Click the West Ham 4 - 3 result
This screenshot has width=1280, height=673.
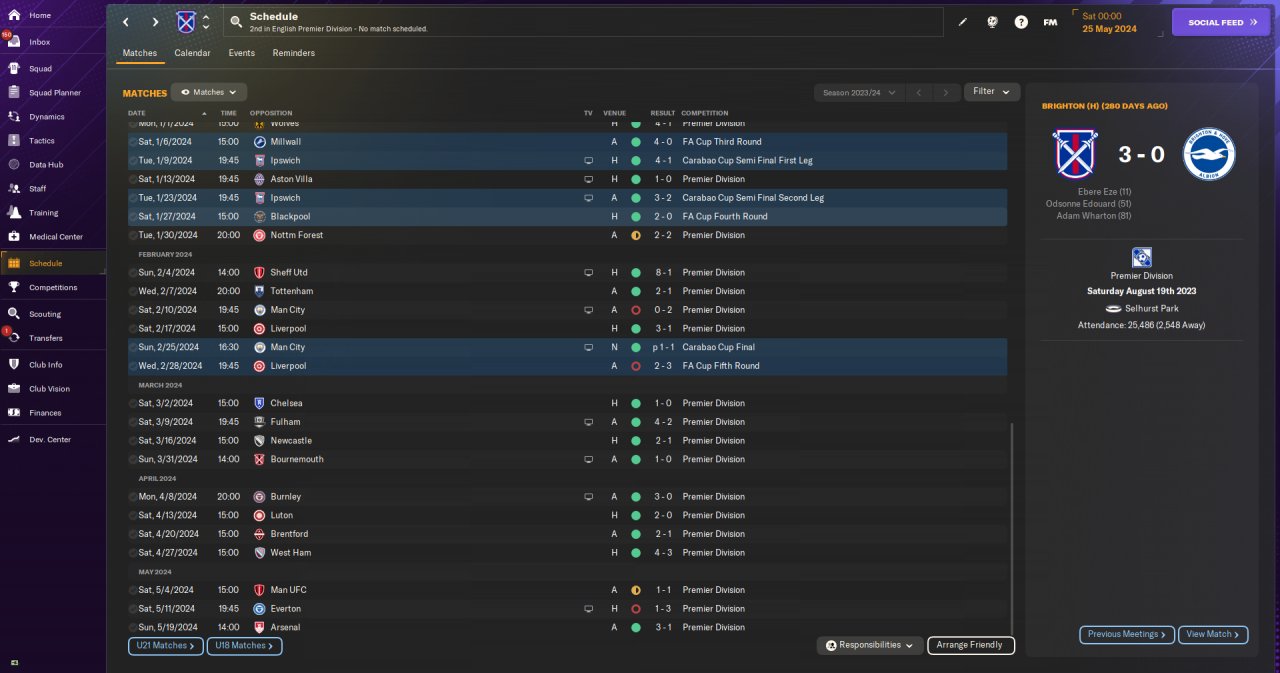click(x=664, y=553)
